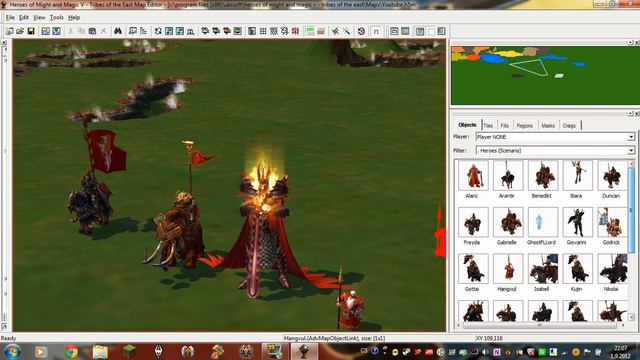Open the View menu
Image resolution: width=640 pixels, height=360 pixels.
coord(39,18)
